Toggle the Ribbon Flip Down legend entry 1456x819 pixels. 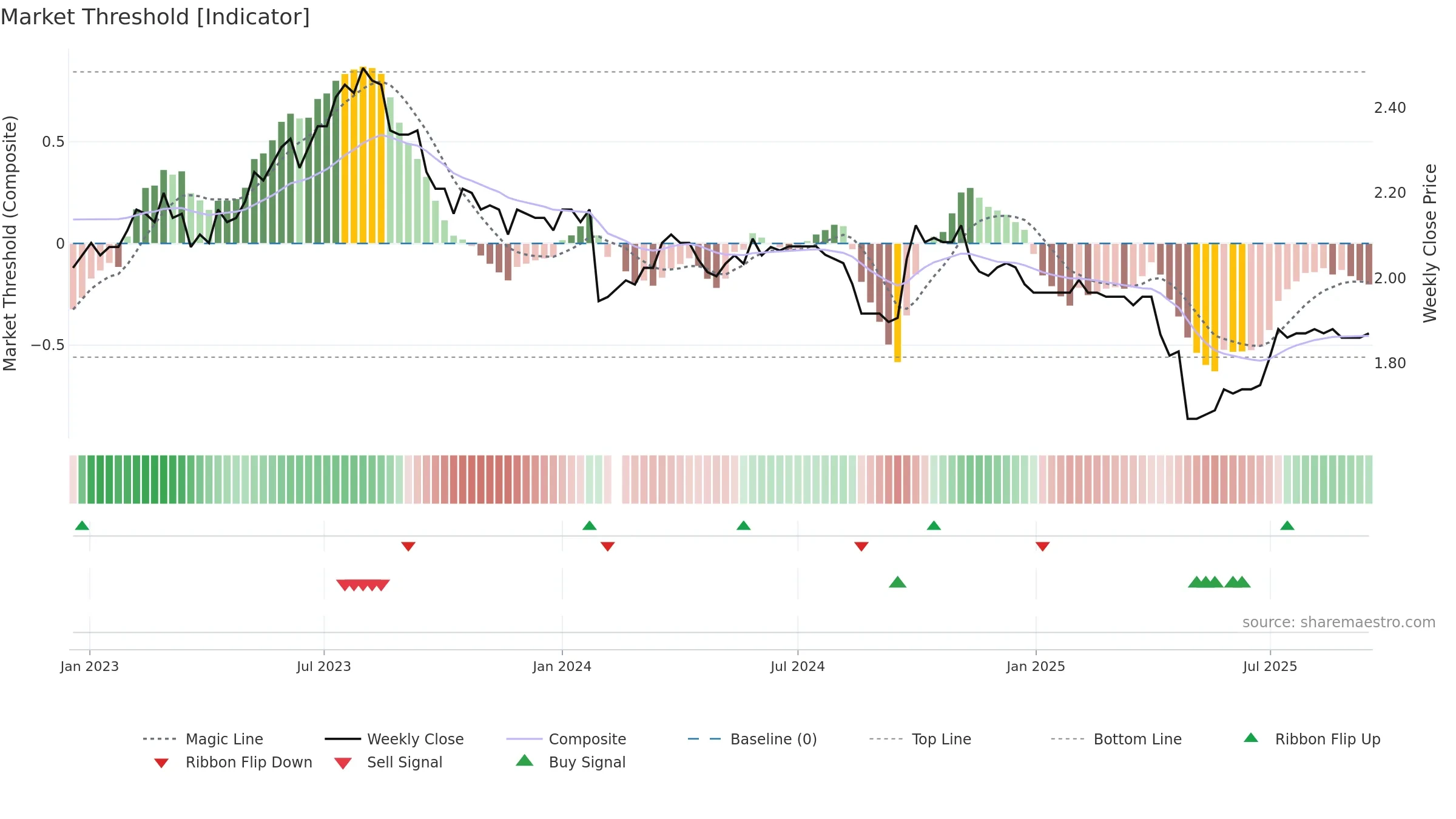pyautogui.click(x=232, y=762)
